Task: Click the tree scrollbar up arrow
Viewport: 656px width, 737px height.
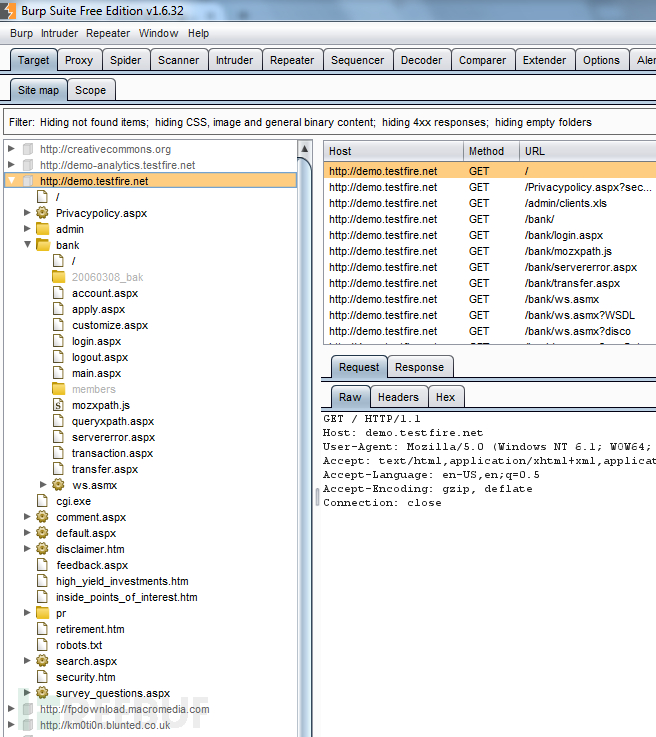Action: point(305,149)
